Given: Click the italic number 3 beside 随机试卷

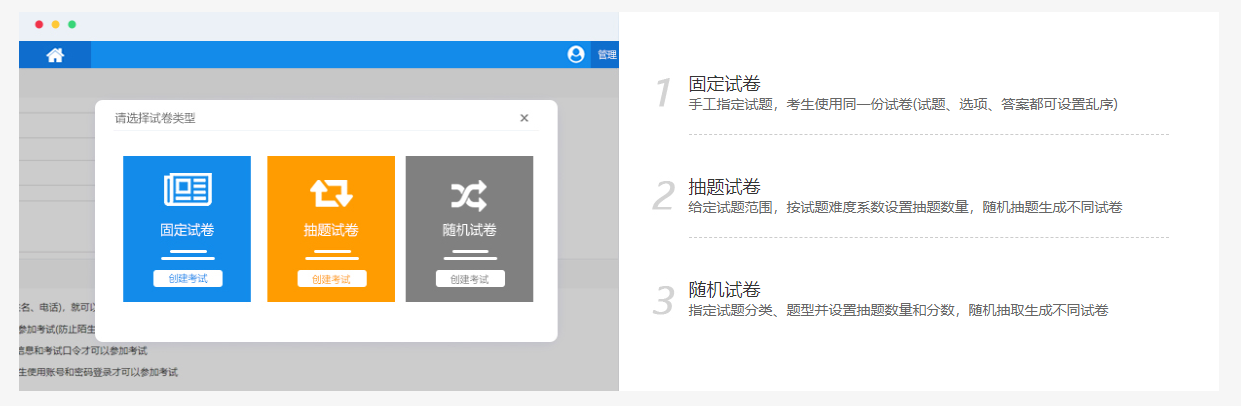Looking at the screenshot, I should tap(664, 300).
